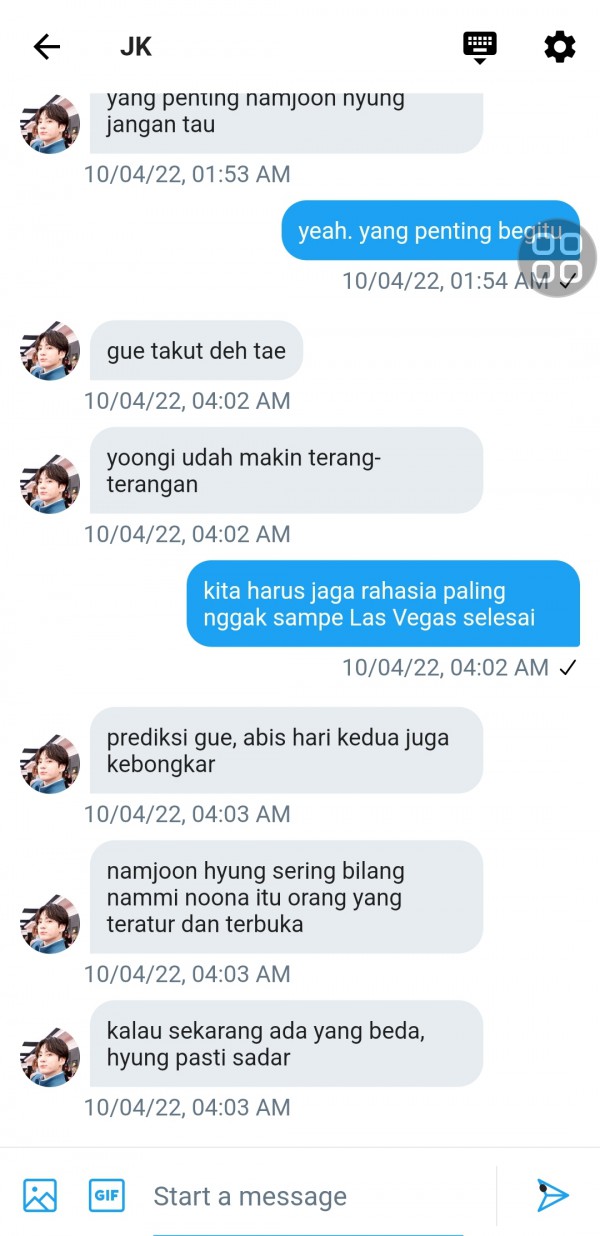Select message 'kita harus jaga rahasia paling'
Image resolution: width=600 pixels, height=1236 pixels.
[383, 604]
